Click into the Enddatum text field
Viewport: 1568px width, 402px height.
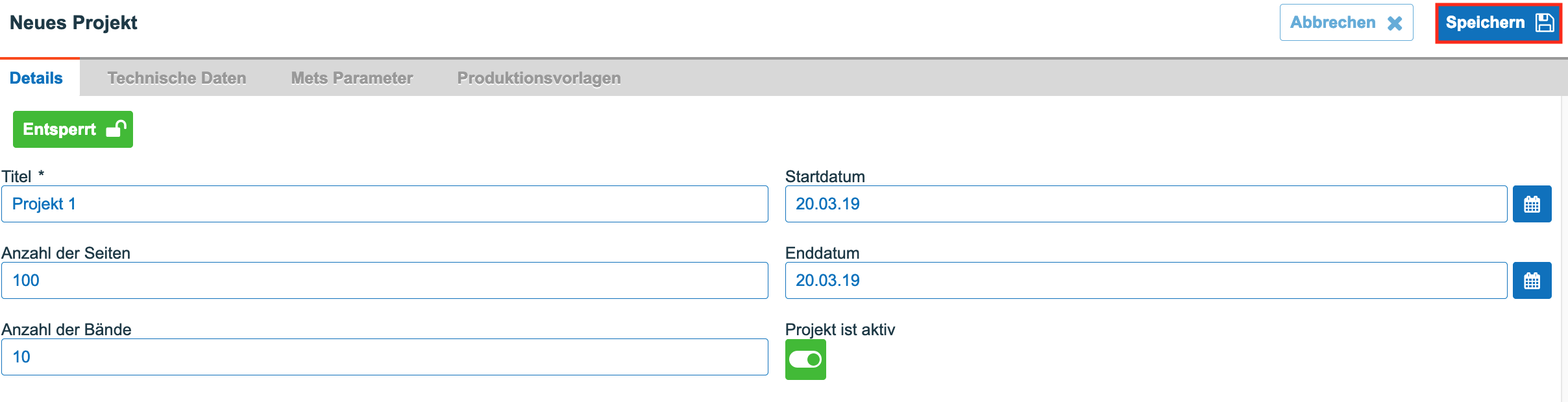[1146, 281]
